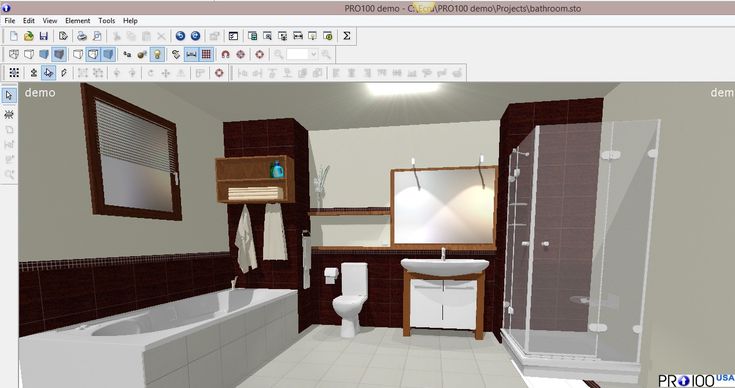This screenshot has height=388, width=735.
Task: Select the highlighted arrow selection tool in third toolbar
Action: 48,73
